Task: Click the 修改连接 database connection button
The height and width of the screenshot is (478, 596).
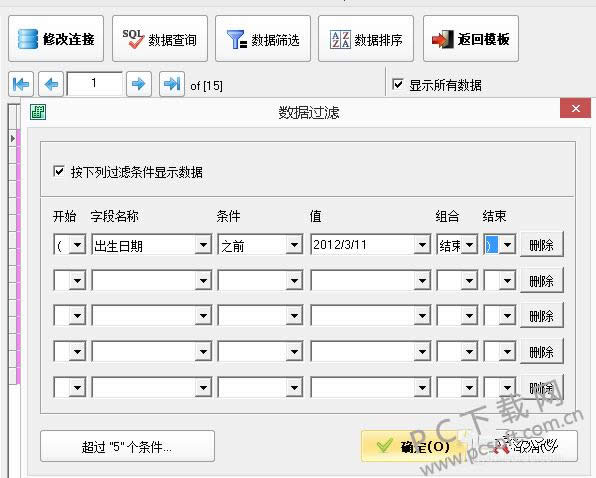Action: [x=56, y=39]
